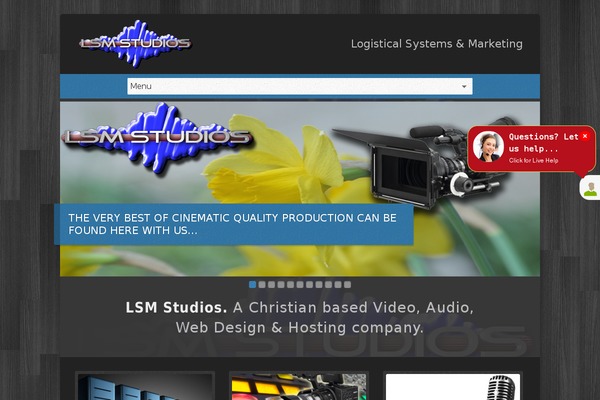Select the fourth slider pagination dot

[x=281, y=284]
